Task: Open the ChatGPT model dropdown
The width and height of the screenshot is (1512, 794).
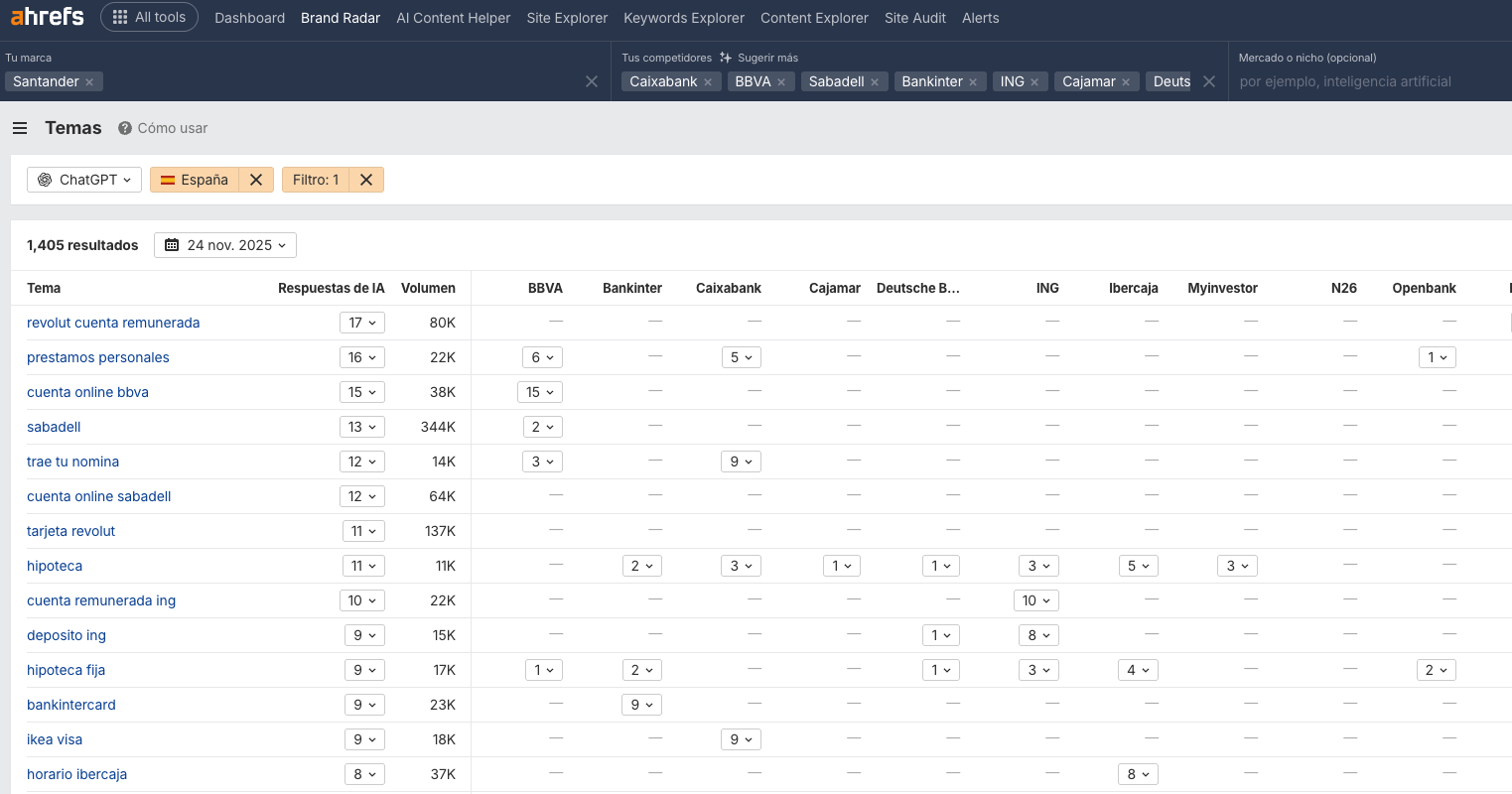Action: coord(84,180)
